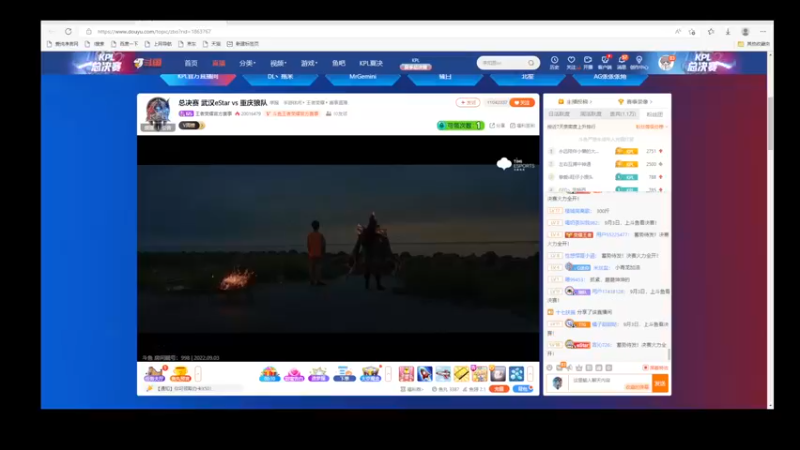Click the chat crown noble icon
Viewport: 800px width, 450px height.
[579, 367]
